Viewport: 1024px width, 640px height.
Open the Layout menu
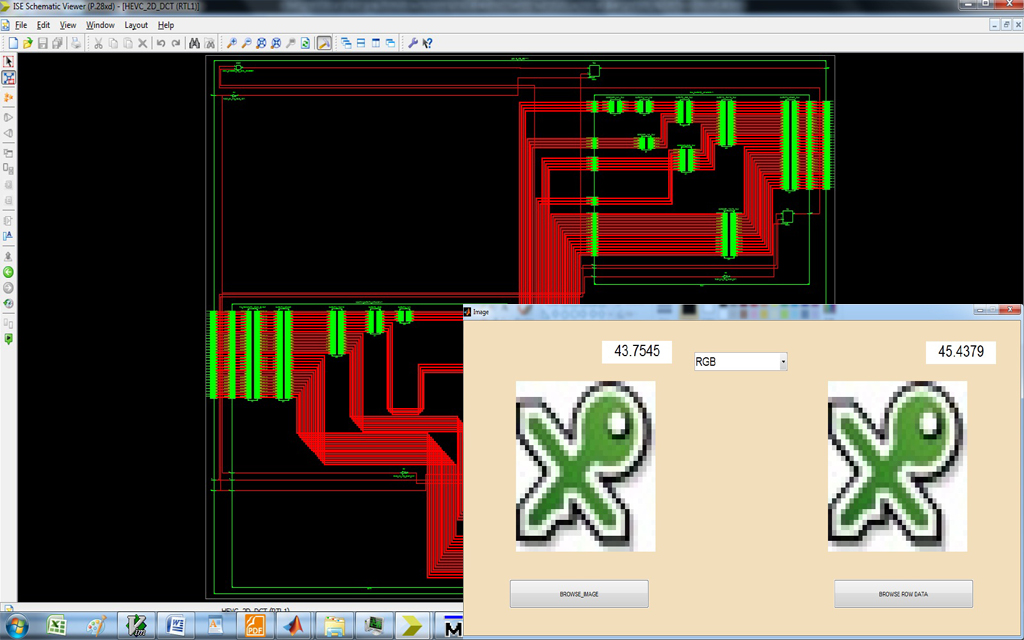136,25
